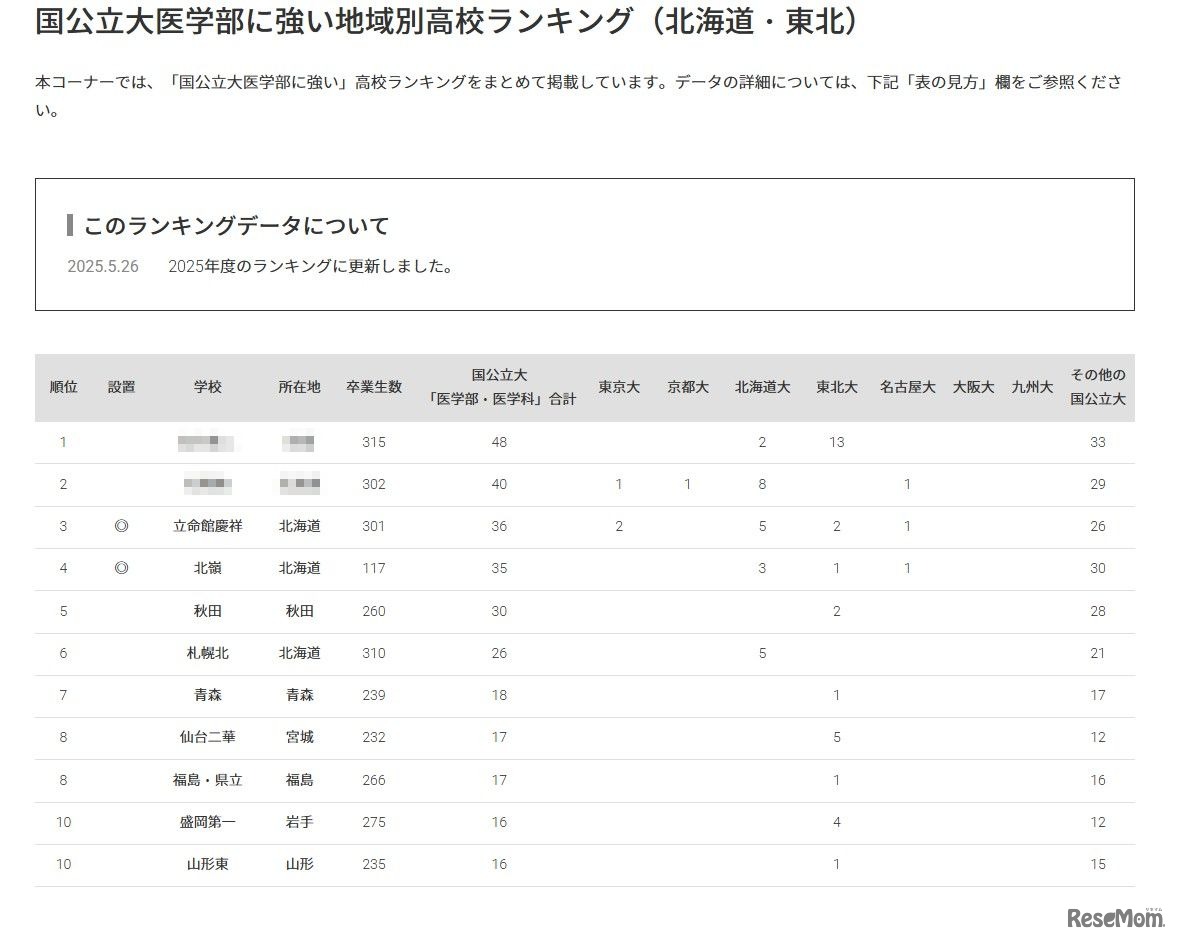Click the ◎ symbol beside 北嶺

pos(124,568)
